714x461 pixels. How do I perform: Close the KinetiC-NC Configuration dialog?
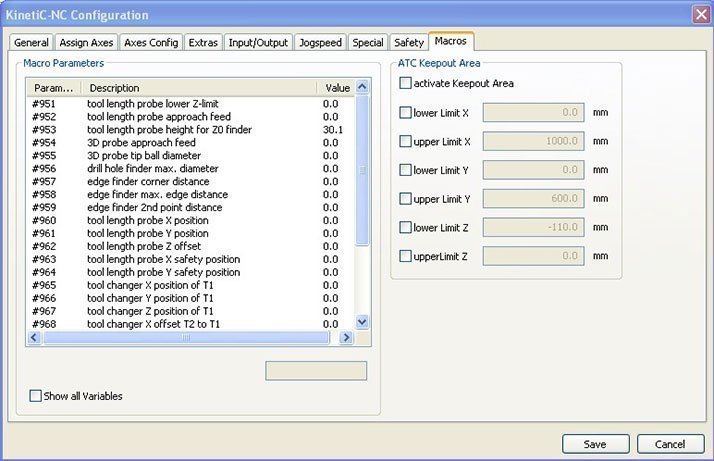(x=701, y=15)
